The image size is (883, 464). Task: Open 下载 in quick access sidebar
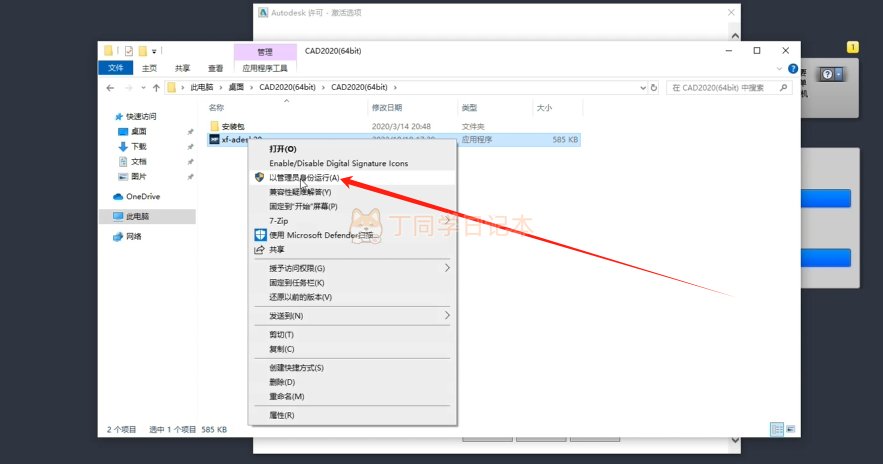pos(139,146)
